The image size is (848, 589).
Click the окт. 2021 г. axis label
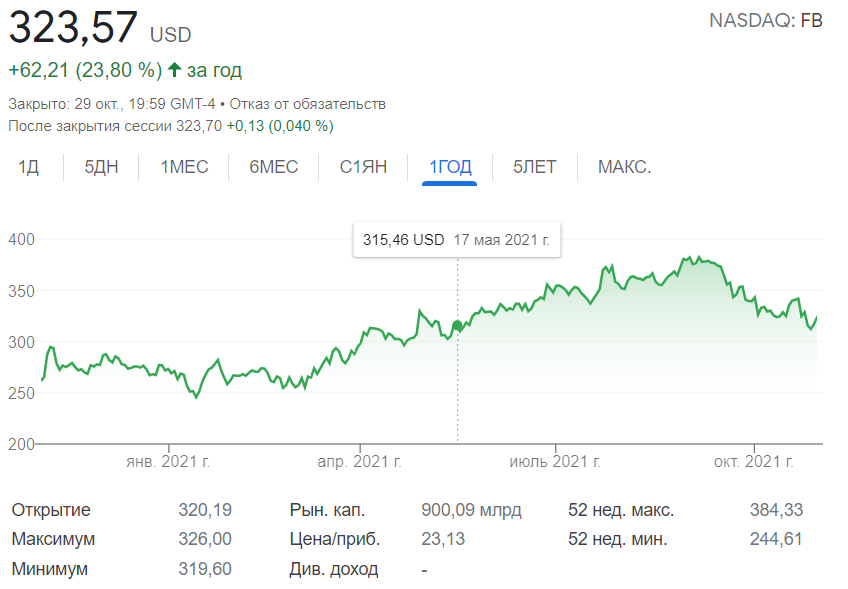click(x=753, y=462)
